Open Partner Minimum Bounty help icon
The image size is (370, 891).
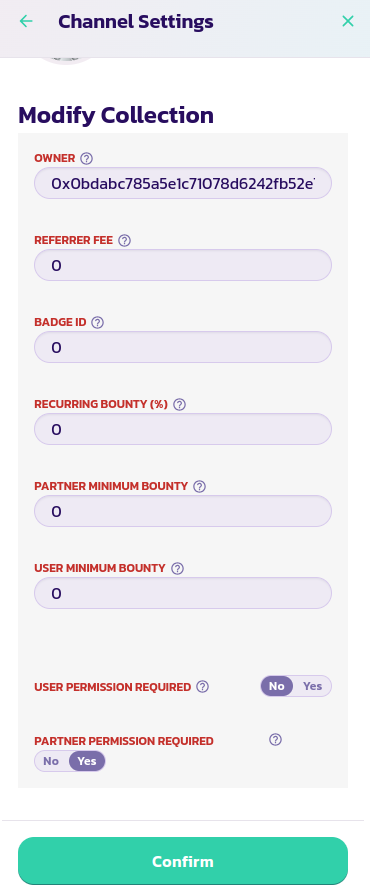pos(199,486)
